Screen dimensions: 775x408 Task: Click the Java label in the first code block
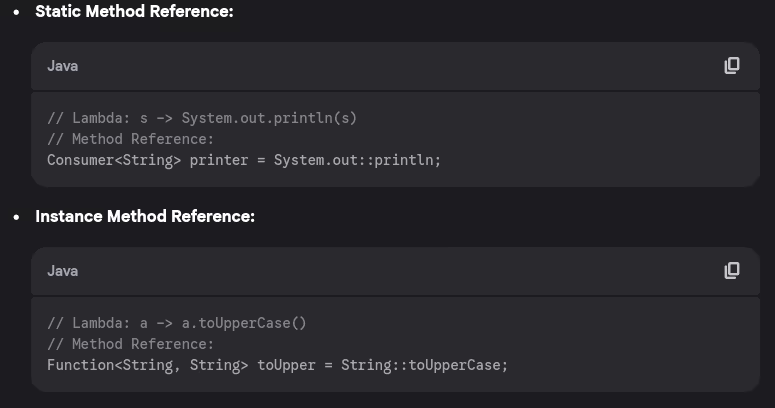62,66
